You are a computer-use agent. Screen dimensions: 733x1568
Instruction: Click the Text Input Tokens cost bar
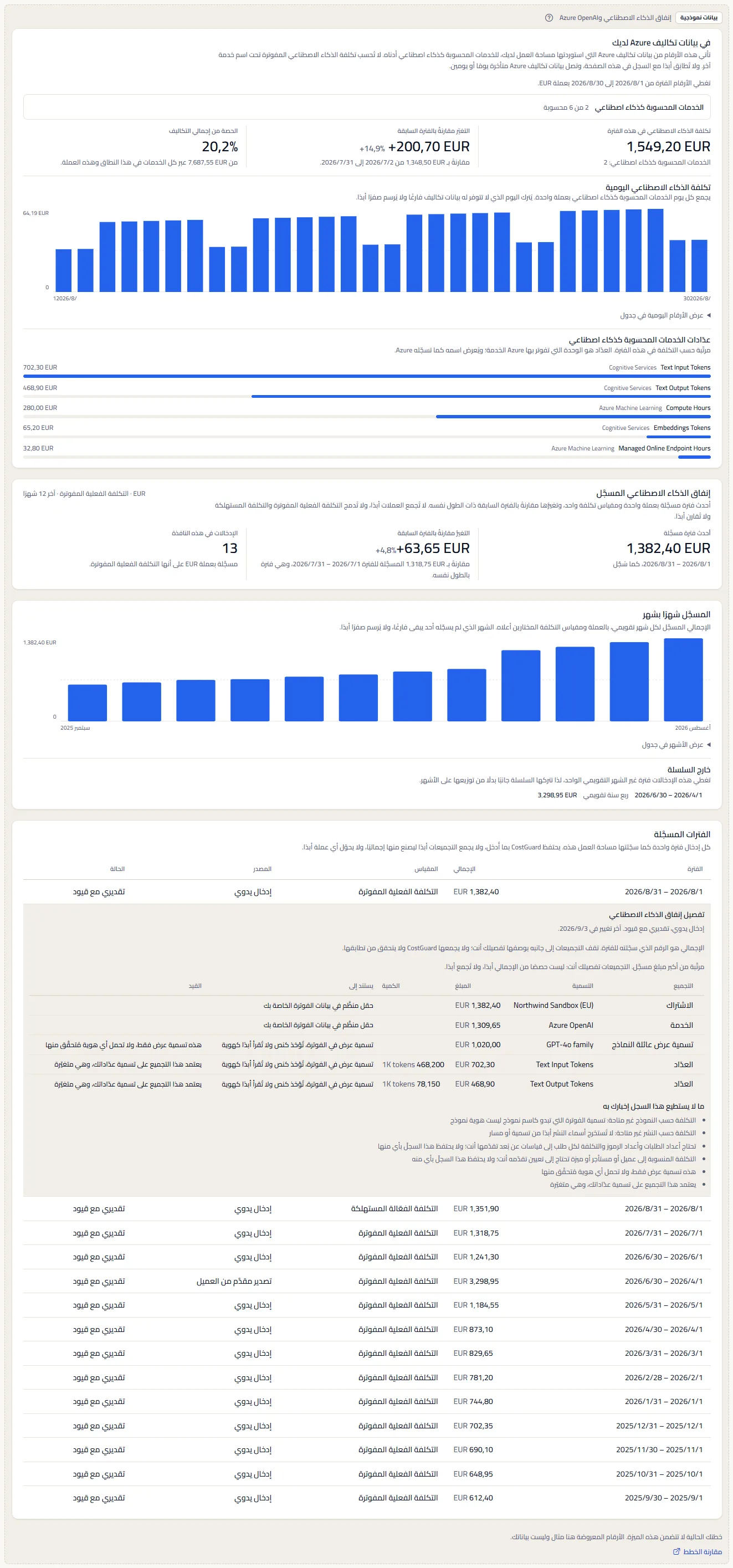(367, 376)
